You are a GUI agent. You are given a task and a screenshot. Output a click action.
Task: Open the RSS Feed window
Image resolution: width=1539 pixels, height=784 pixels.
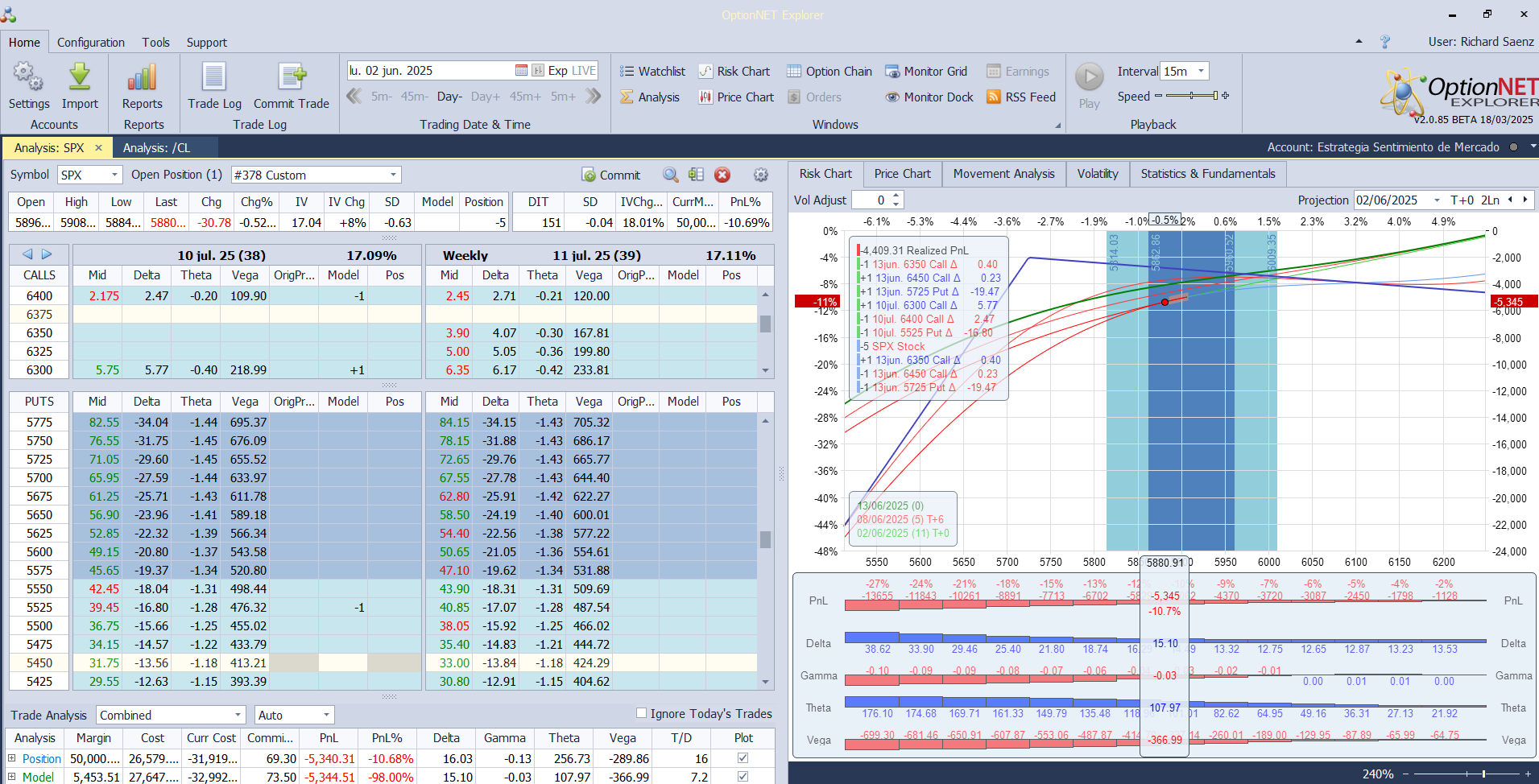click(x=1021, y=97)
